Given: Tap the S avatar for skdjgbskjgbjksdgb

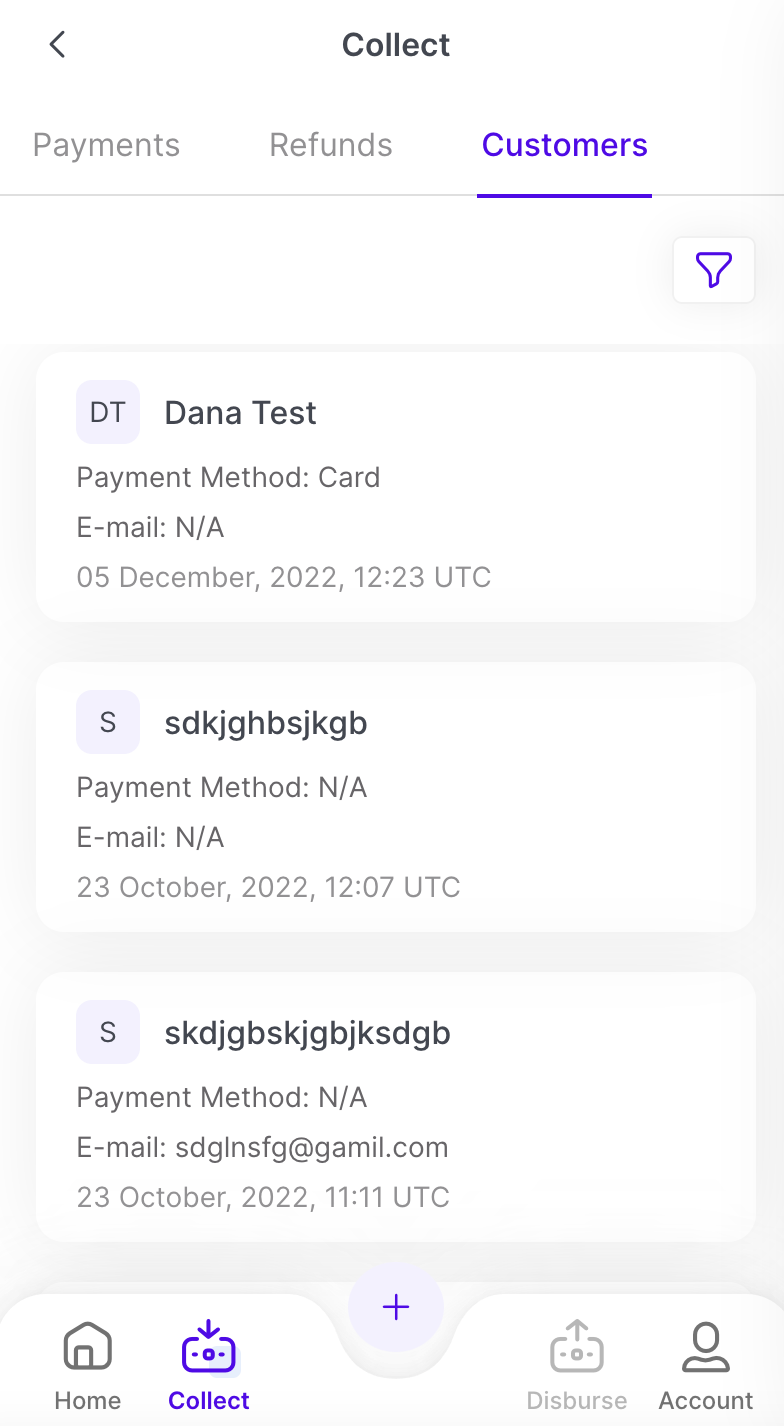Looking at the screenshot, I should coord(108,1032).
